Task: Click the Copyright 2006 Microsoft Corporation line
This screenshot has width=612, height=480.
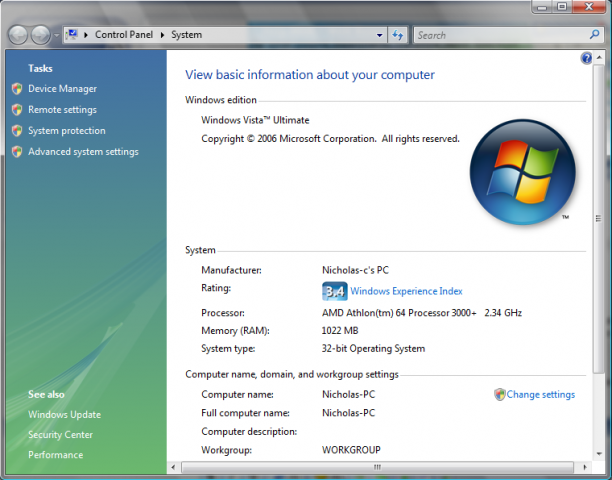Action: [x=331, y=139]
